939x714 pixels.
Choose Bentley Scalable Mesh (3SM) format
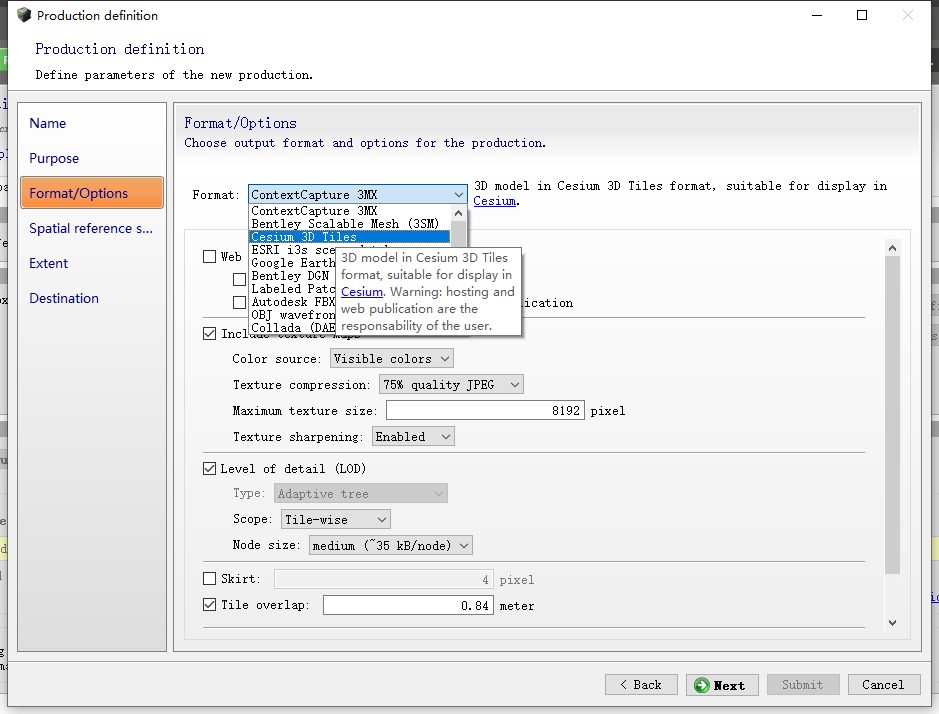pos(350,223)
